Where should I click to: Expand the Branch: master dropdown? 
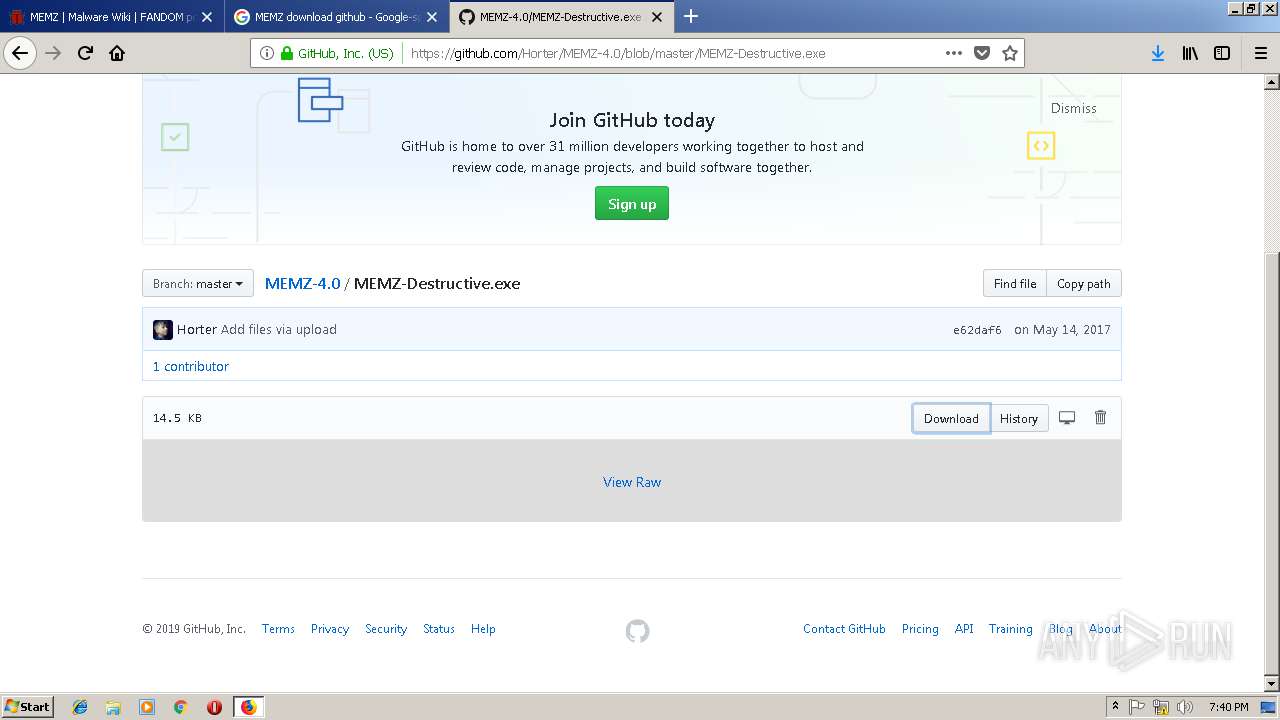point(198,283)
